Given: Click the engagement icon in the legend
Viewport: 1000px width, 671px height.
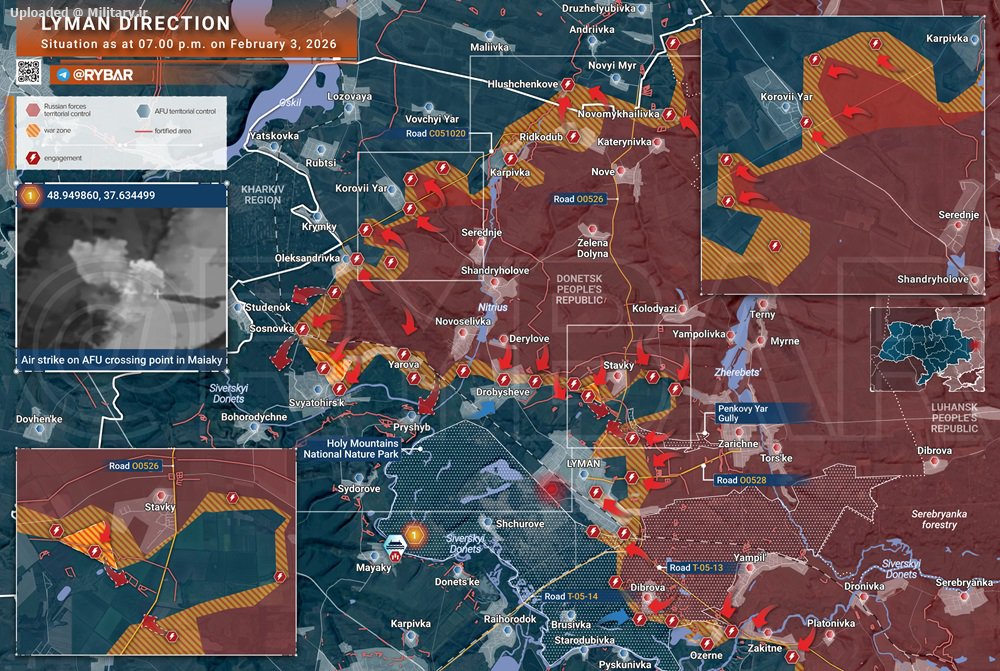Looking at the screenshot, I should [x=33, y=158].
